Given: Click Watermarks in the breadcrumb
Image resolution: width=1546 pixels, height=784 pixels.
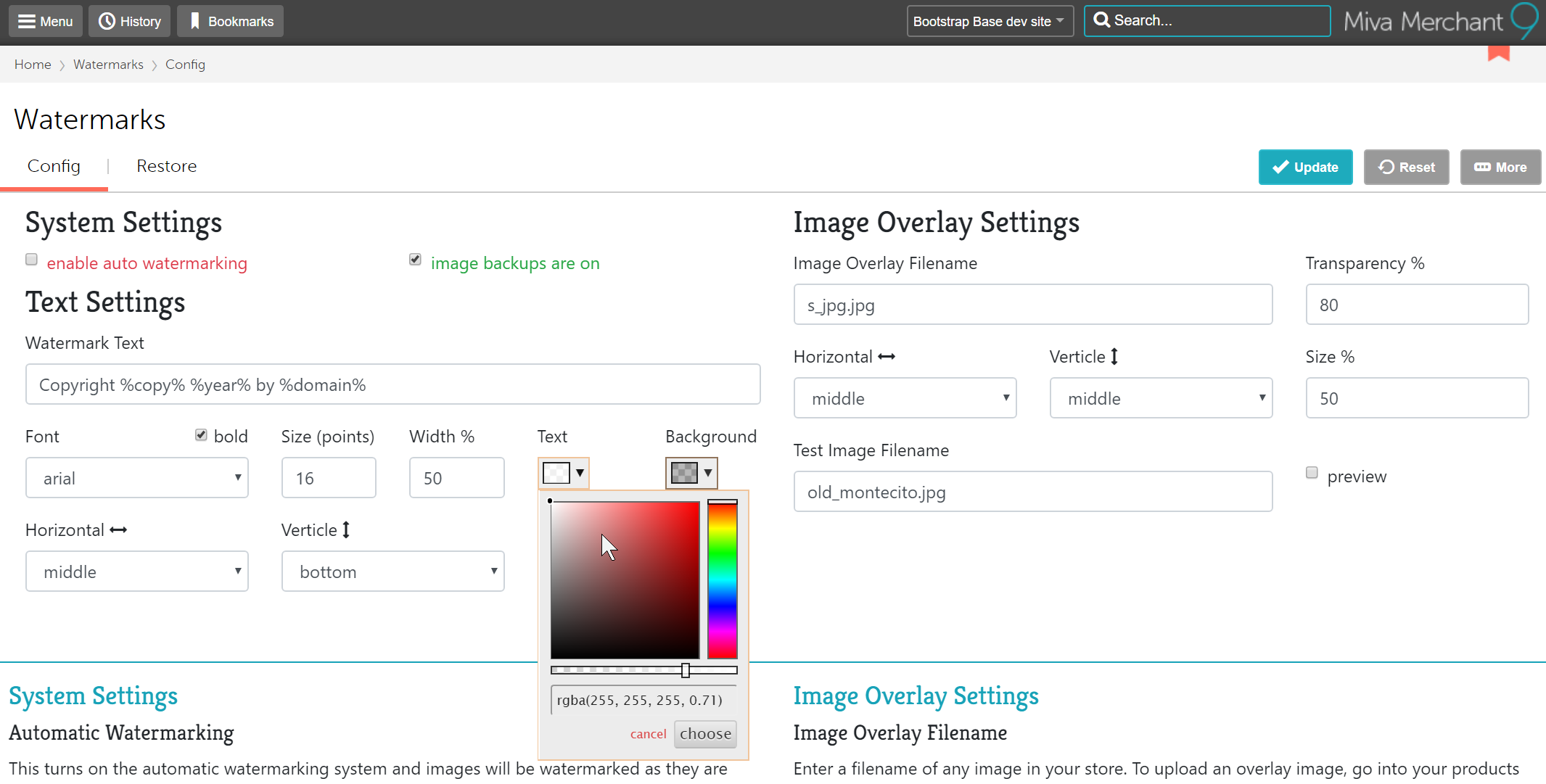Looking at the screenshot, I should (108, 65).
